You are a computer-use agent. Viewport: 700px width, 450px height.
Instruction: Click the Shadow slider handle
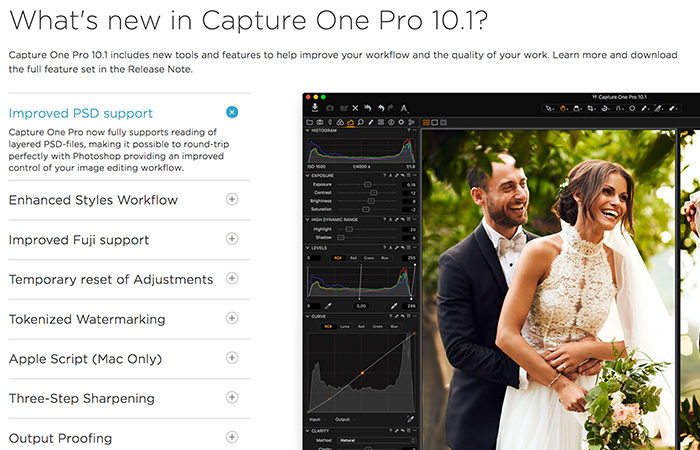pos(341,238)
